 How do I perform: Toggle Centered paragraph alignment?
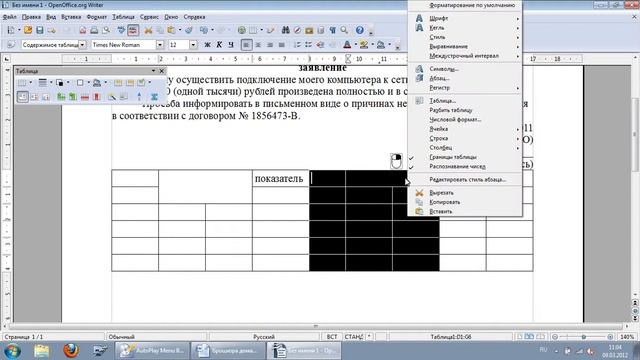[x=258, y=45]
